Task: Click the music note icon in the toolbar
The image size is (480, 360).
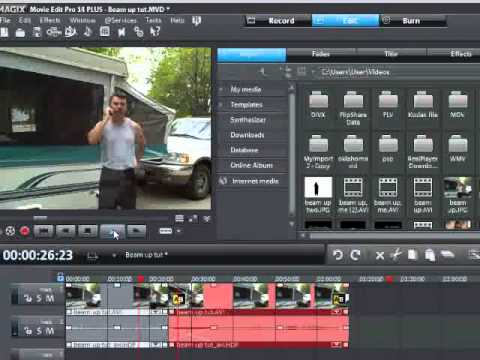Action: click(x=88, y=32)
